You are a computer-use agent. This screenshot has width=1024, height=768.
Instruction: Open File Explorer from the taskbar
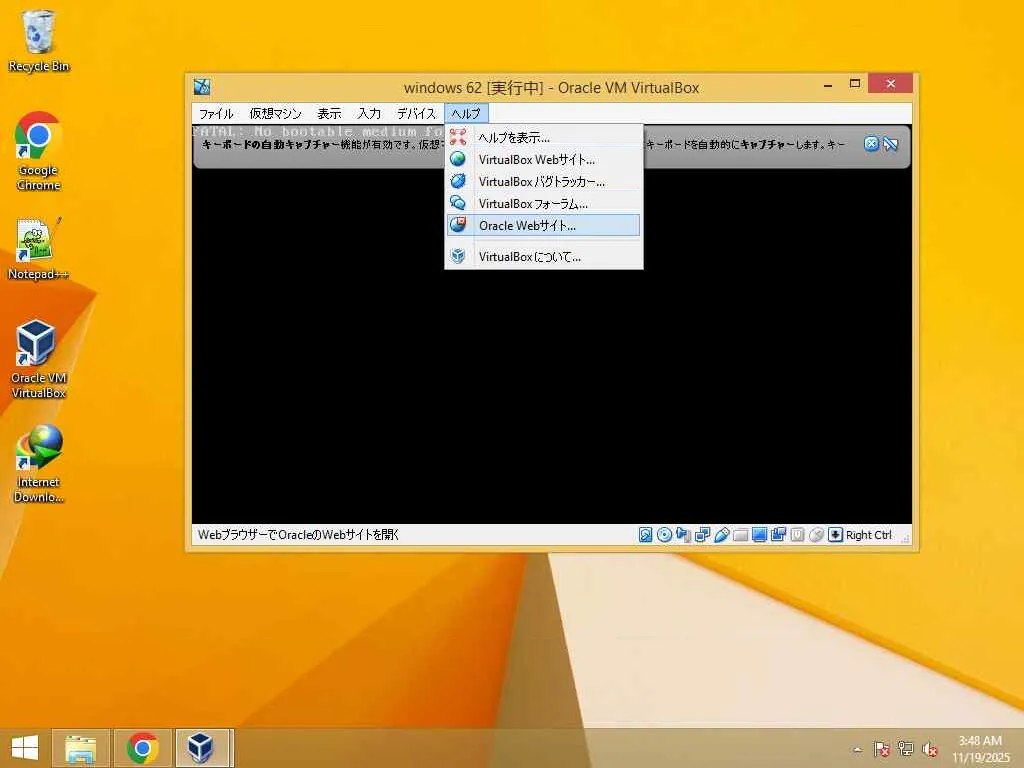coord(80,748)
